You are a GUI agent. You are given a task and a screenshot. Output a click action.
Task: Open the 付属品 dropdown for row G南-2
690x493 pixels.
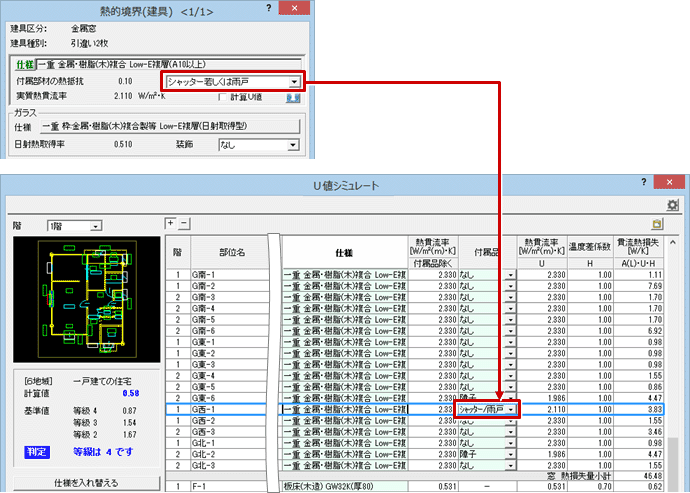tap(510, 286)
